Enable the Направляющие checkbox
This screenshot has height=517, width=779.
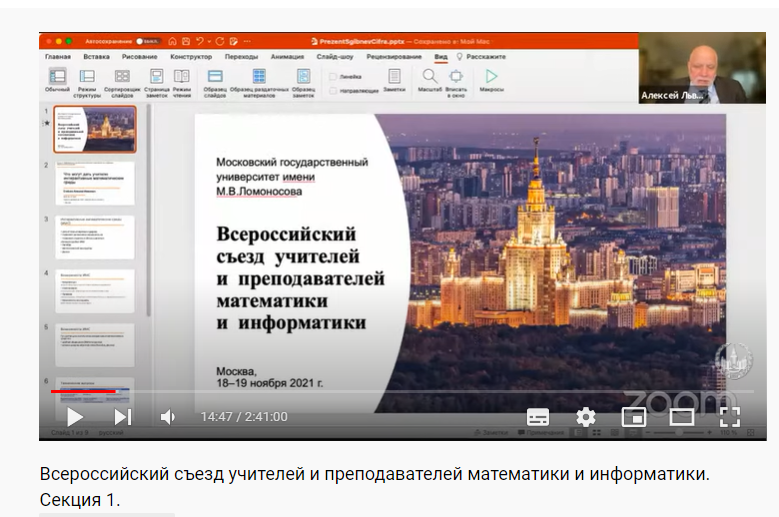[333, 90]
